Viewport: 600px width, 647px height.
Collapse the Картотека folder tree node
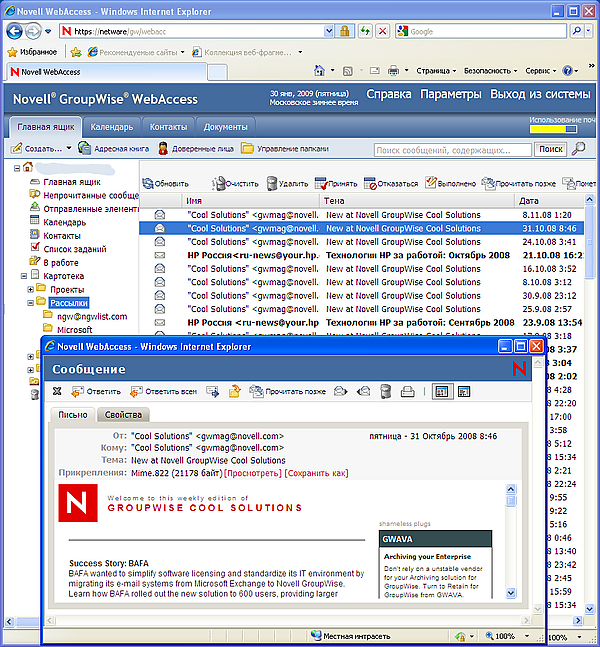(22, 275)
